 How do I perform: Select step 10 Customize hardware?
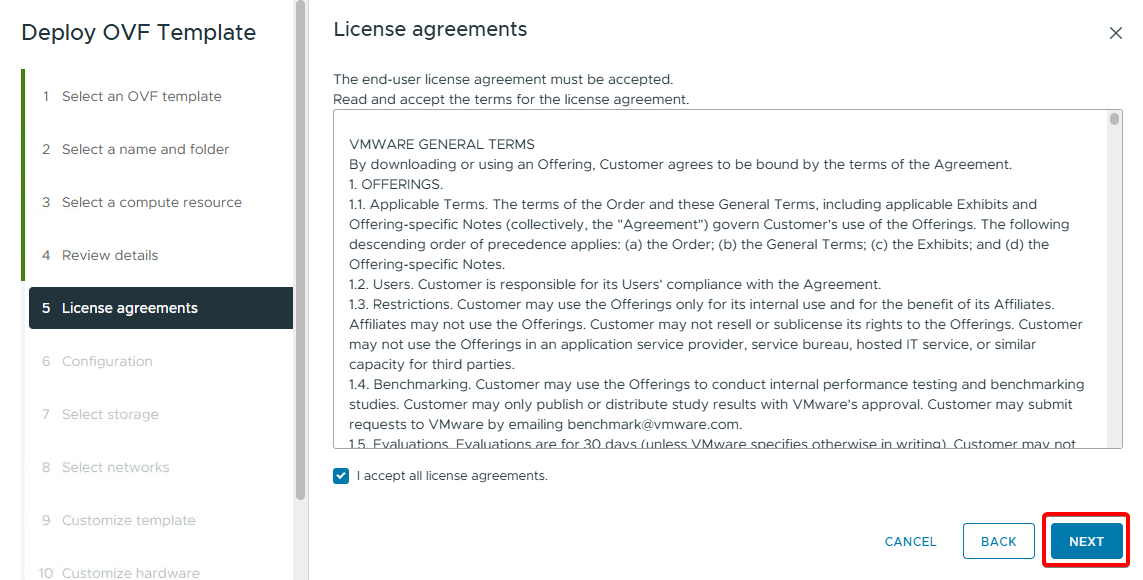(x=130, y=572)
